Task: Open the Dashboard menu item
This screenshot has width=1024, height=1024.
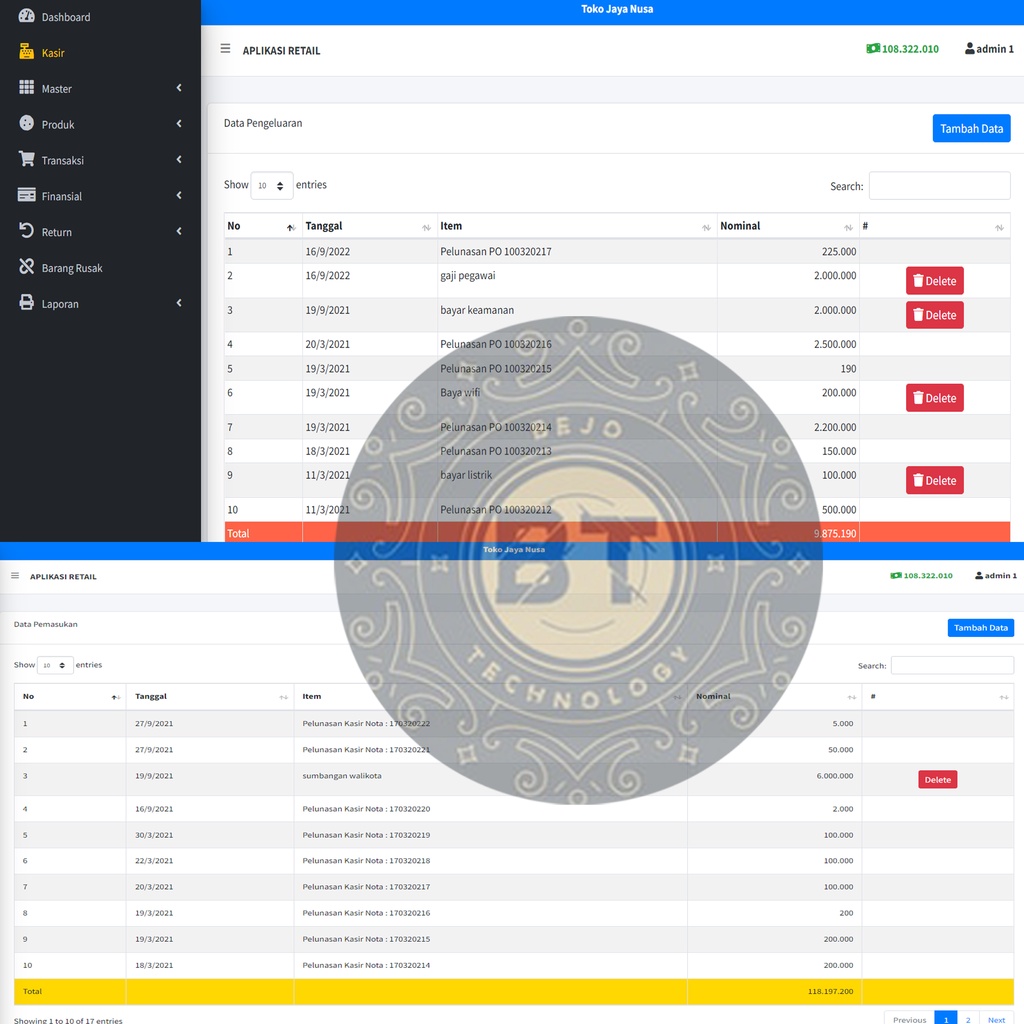Action: 66,17
